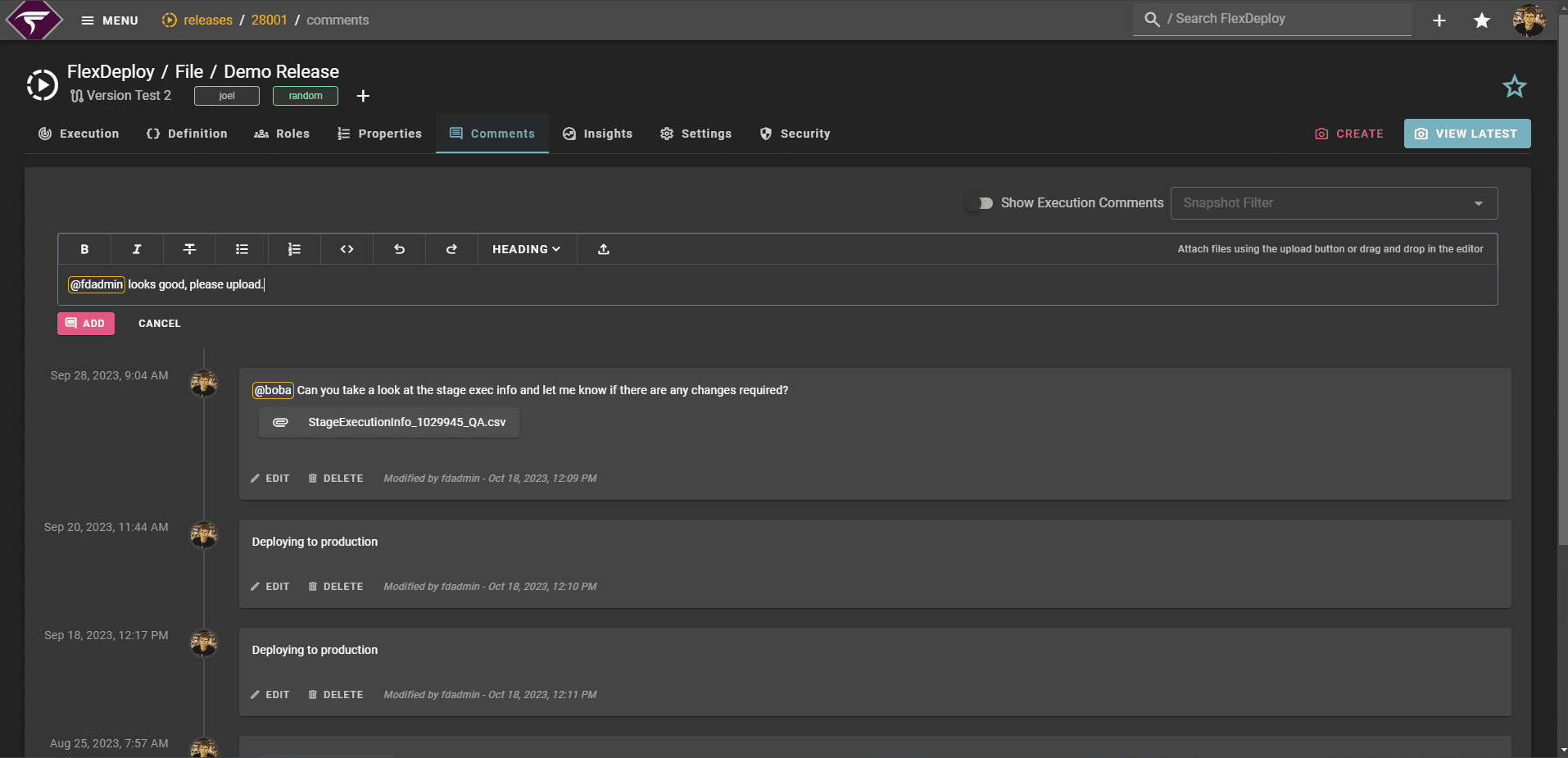Open the hamburger MENU navigation
The width and height of the screenshot is (1568, 758).
(x=109, y=20)
